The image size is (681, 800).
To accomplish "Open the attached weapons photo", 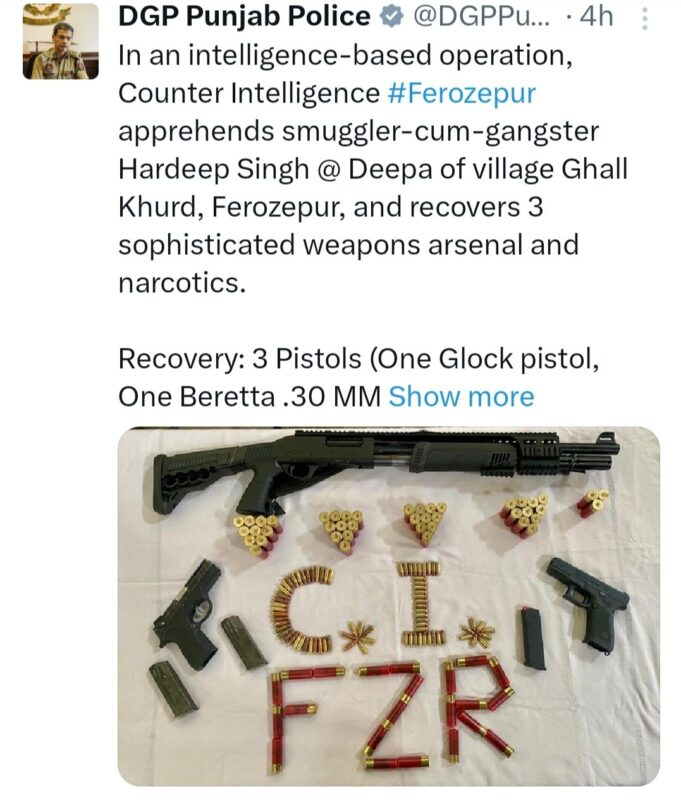I will pyautogui.click(x=389, y=607).
